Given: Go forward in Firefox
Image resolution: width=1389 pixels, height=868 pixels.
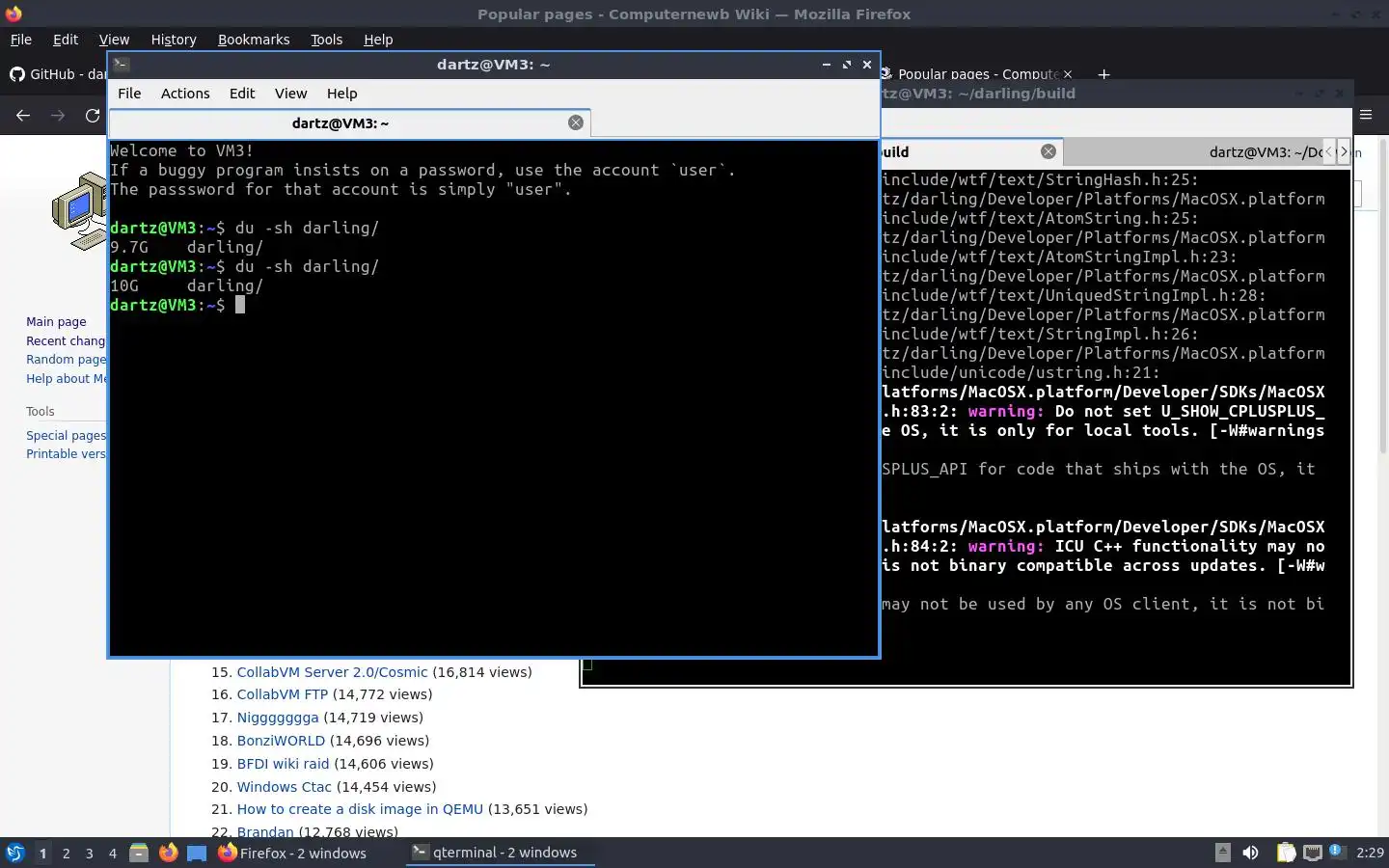Looking at the screenshot, I should (x=58, y=116).
